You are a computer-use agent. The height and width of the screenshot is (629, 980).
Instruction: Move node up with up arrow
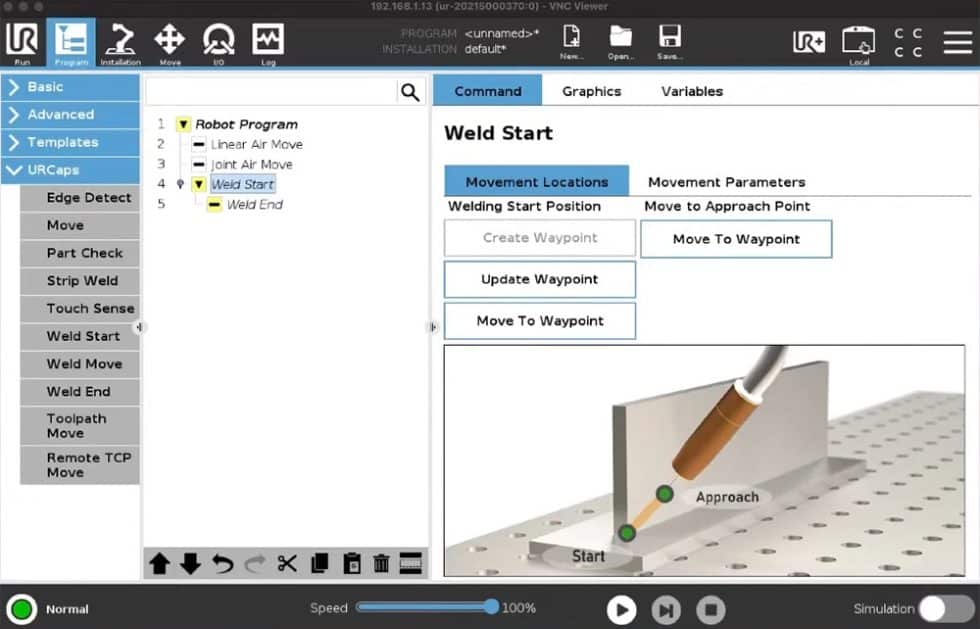tap(159, 563)
